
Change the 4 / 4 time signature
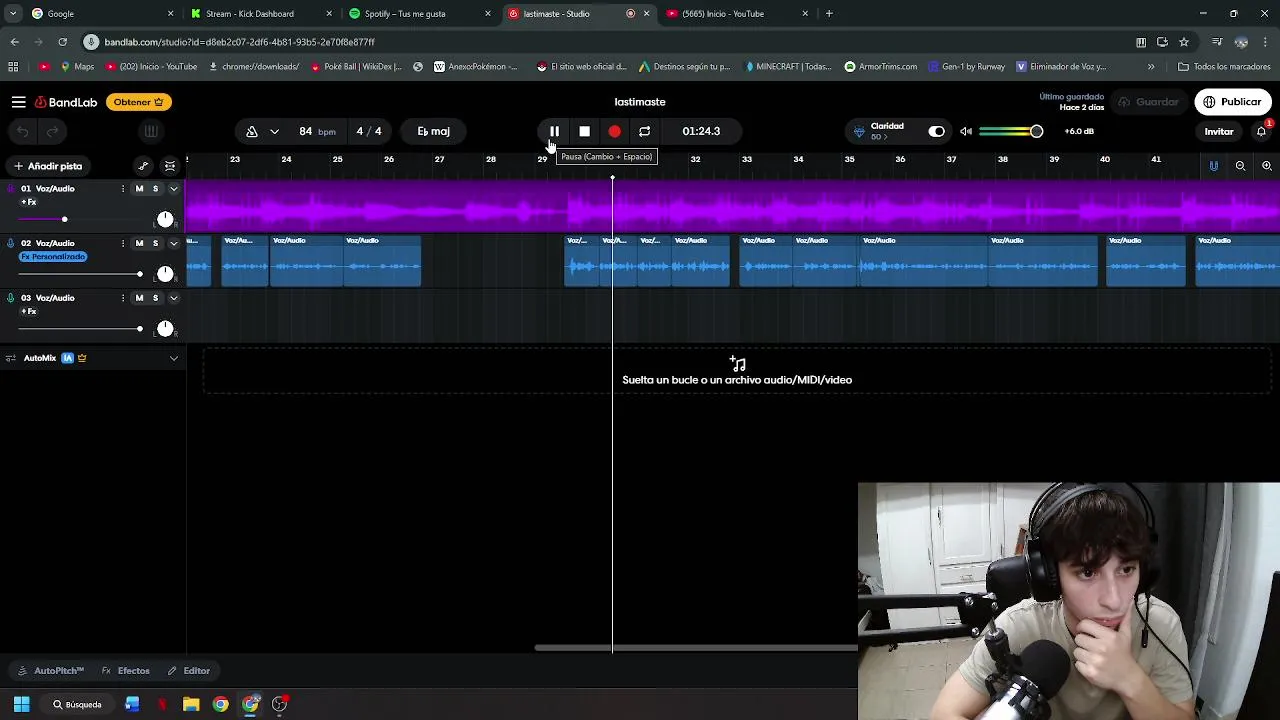click(369, 131)
